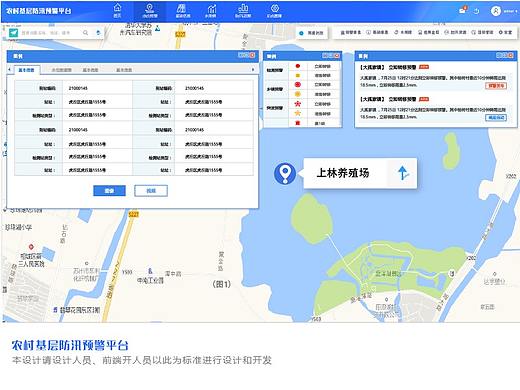Click second map toolbar item with info circle

[377, 32]
